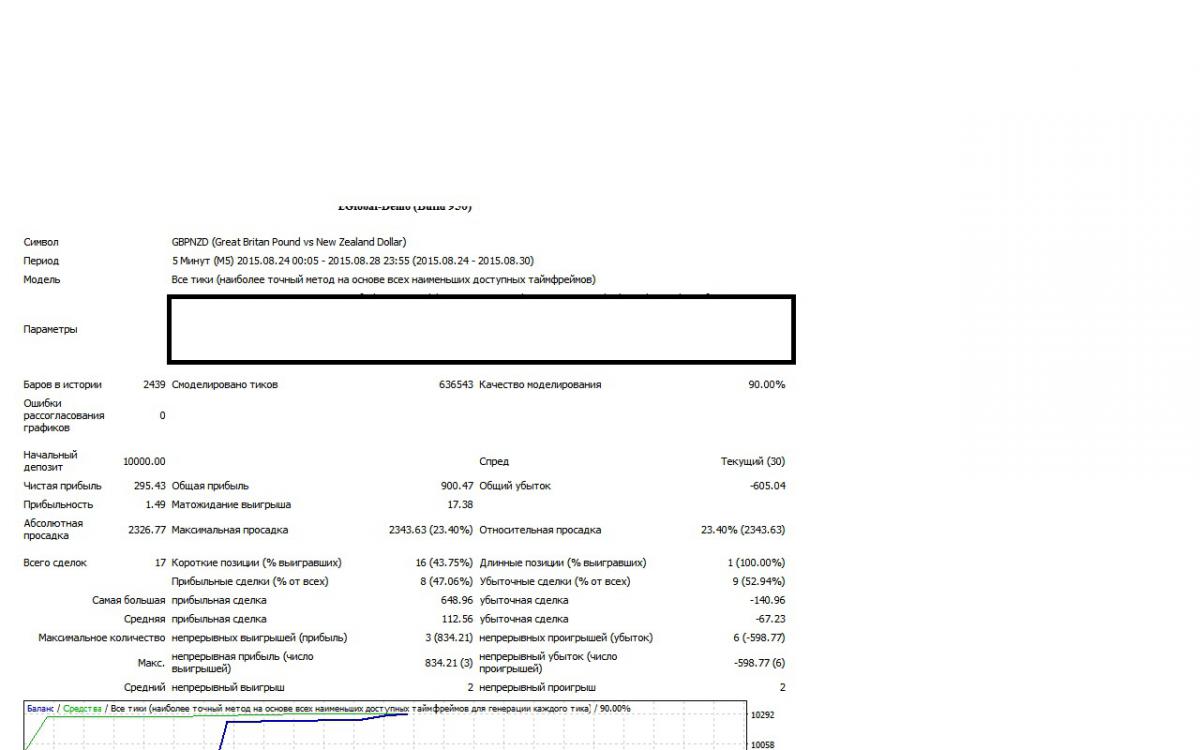Select the '5 Минут (M5) 2015.08.24 00:05' period value
Viewport: 1200px width, 750px height.
coord(246,261)
